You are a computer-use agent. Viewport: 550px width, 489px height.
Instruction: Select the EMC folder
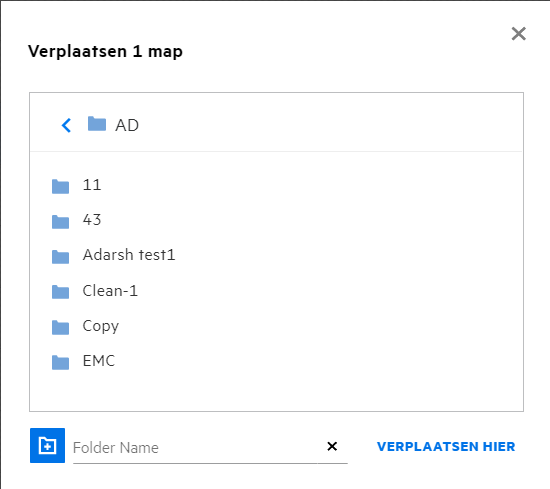pos(99,361)
